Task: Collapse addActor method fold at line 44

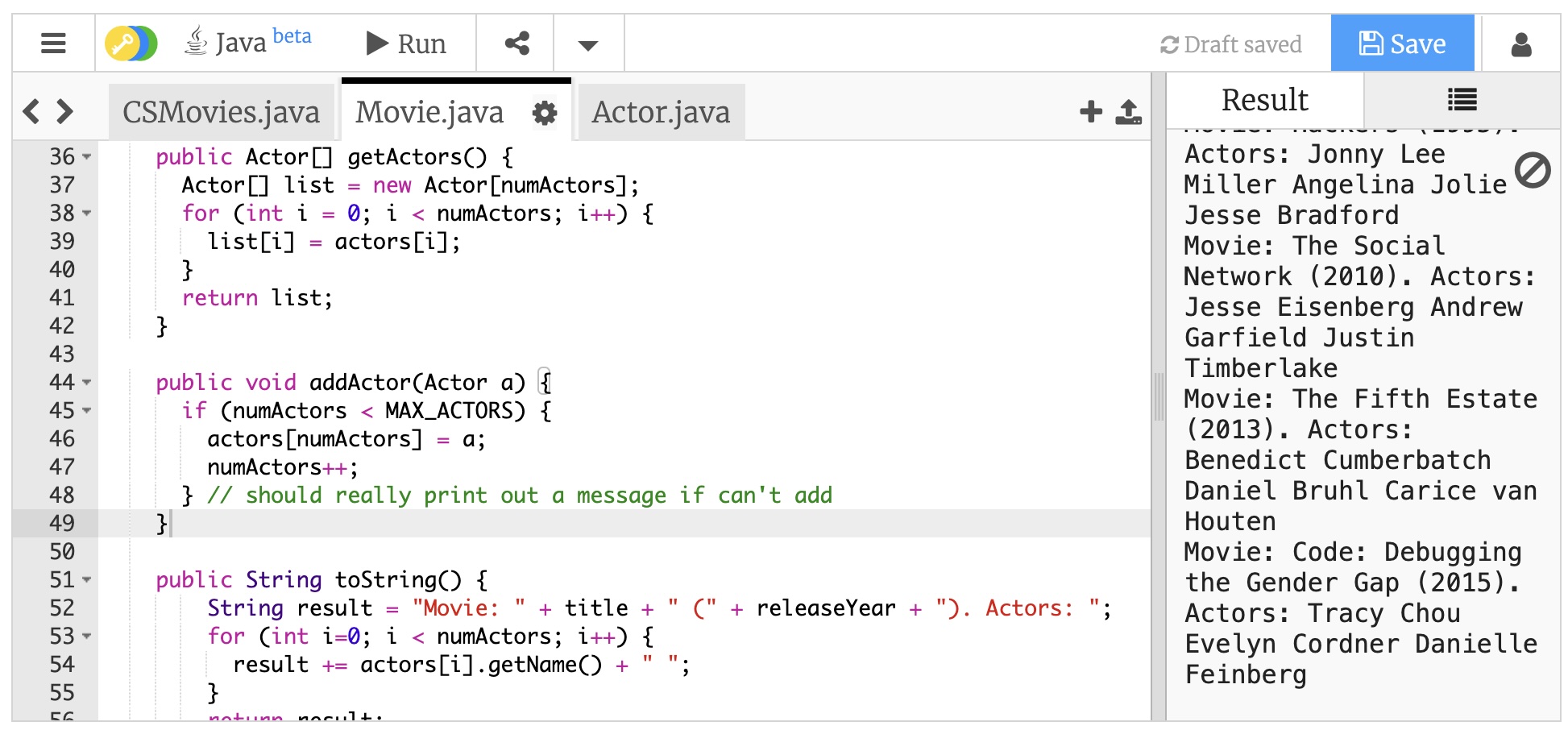Action: (x=87, y=383)
